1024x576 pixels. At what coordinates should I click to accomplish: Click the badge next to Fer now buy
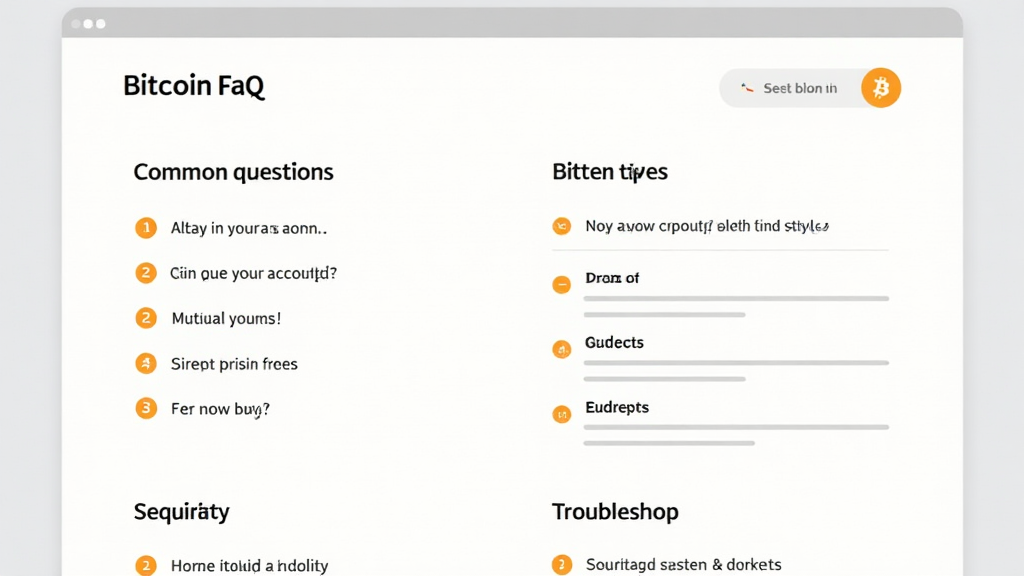(x=146, y=408)
